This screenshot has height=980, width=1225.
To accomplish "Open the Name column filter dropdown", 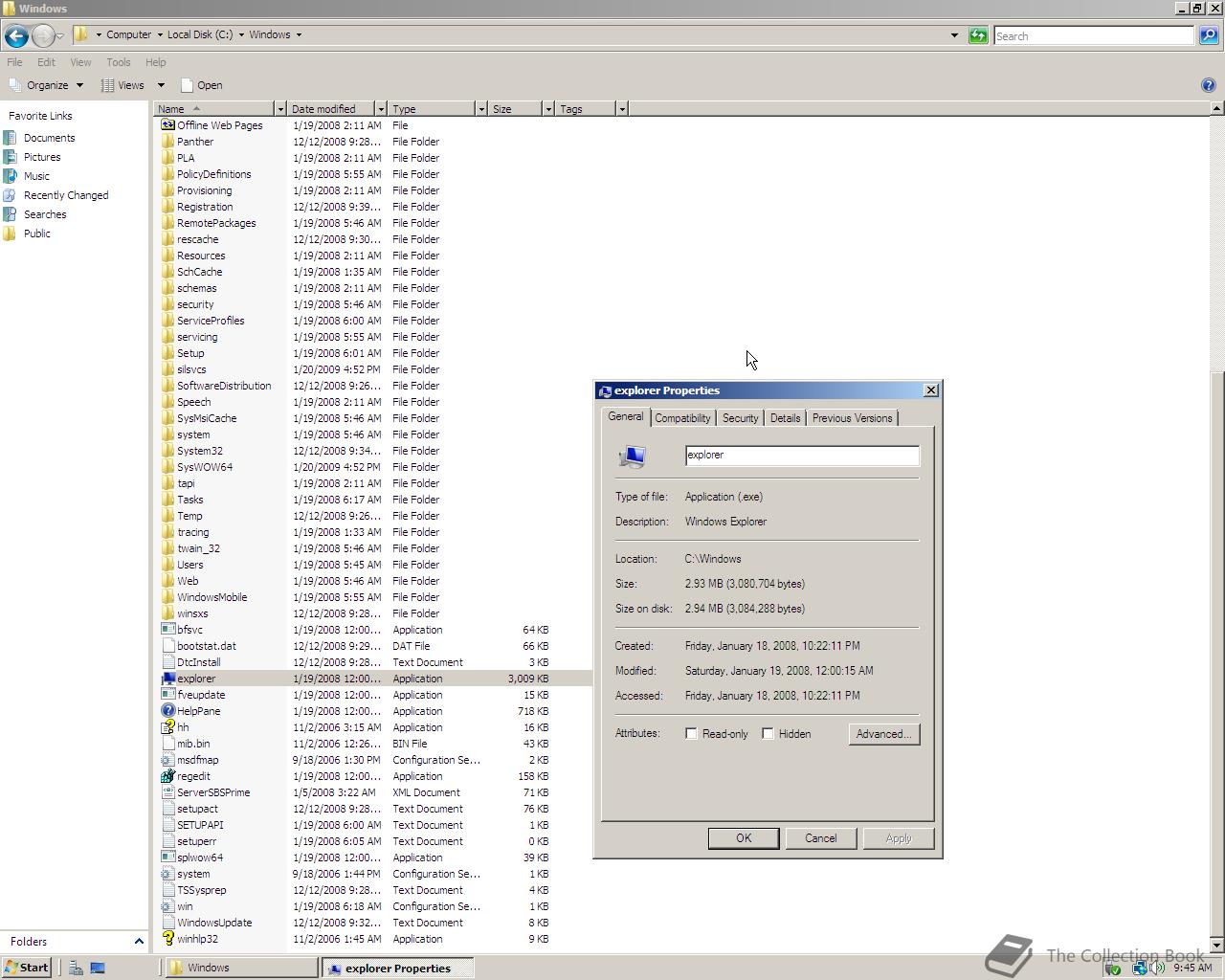I will 280,109.
